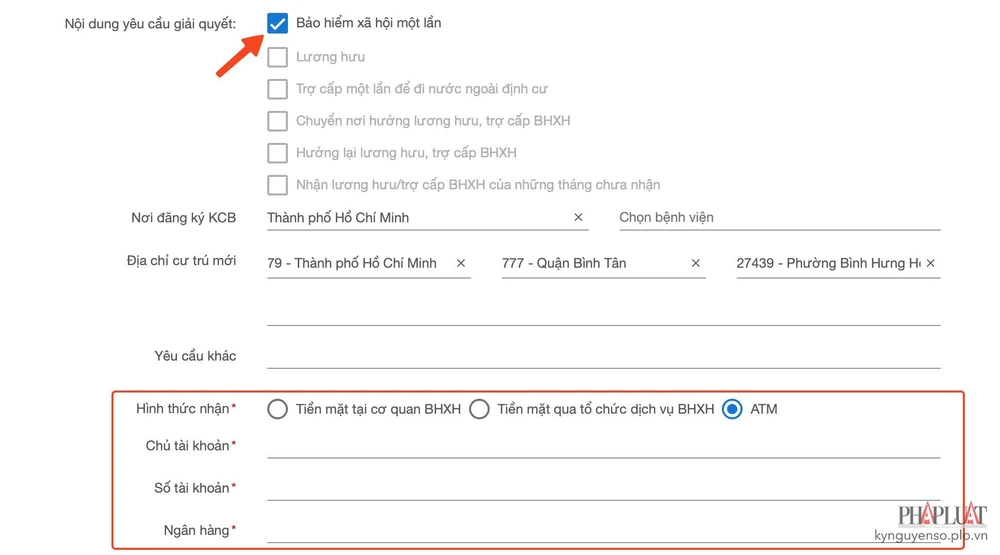
Task: Tick Trợ cấp một lần để đi nước ngoài định cư
Action: click(278, 89)
